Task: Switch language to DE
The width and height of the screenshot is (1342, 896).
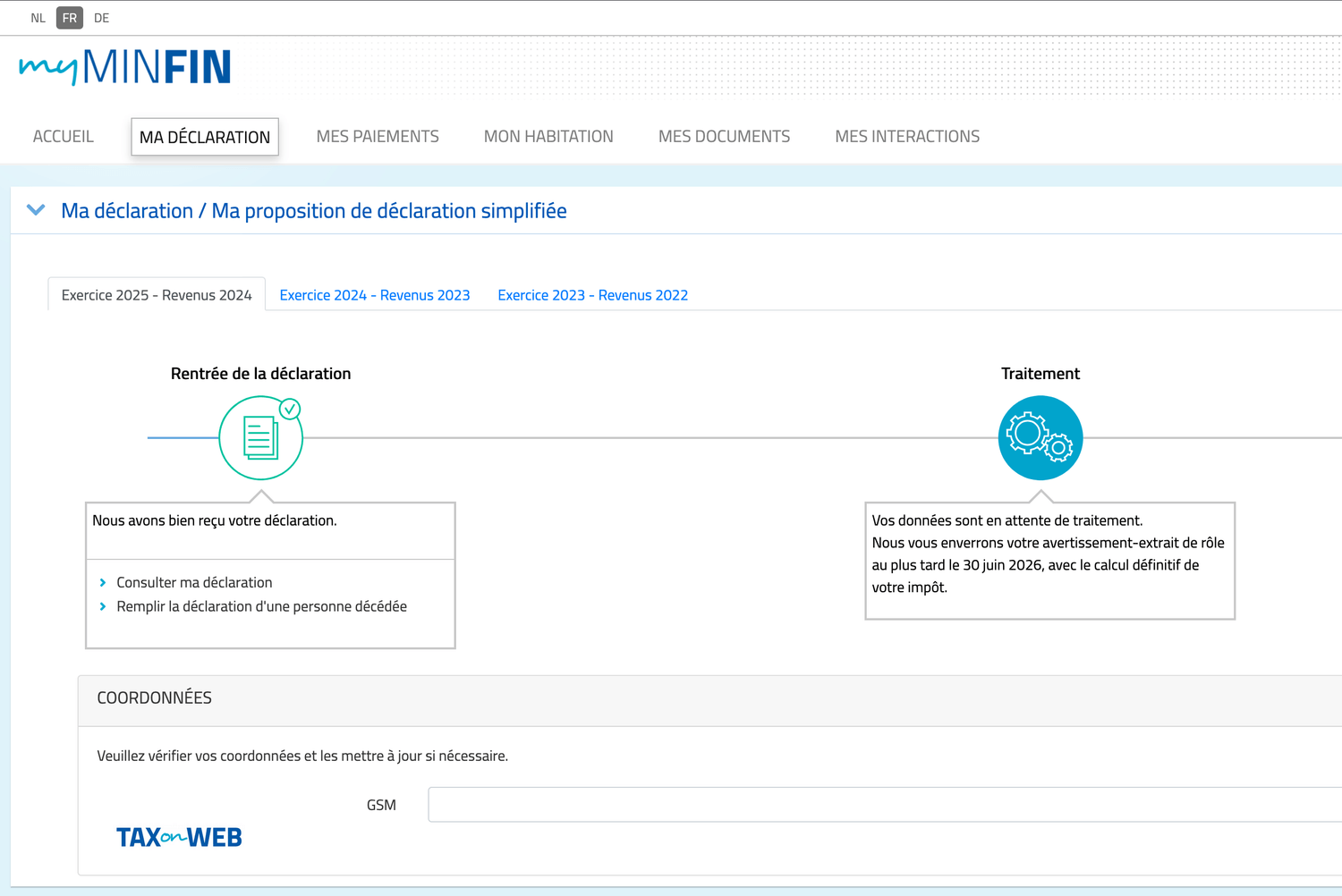Action: tap(101, 18)
